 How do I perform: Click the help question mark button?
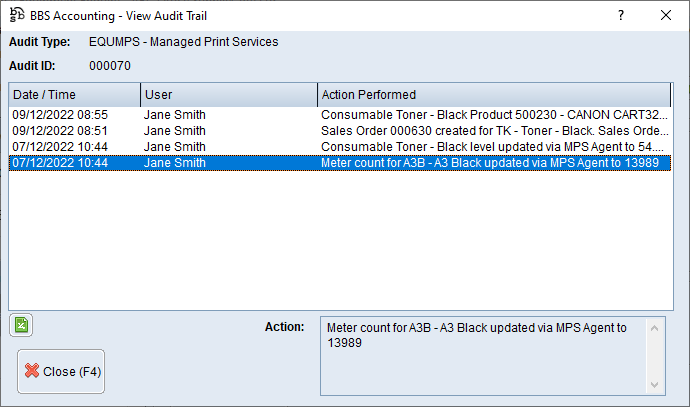[x=621, y=15]
